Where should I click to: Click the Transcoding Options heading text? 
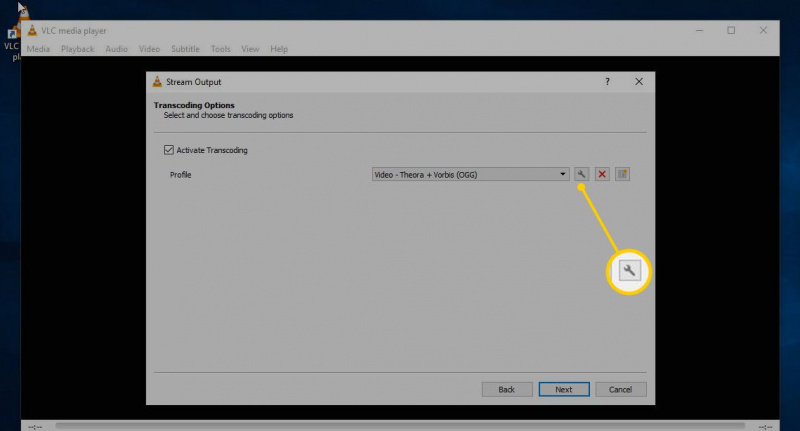(194, 105)
